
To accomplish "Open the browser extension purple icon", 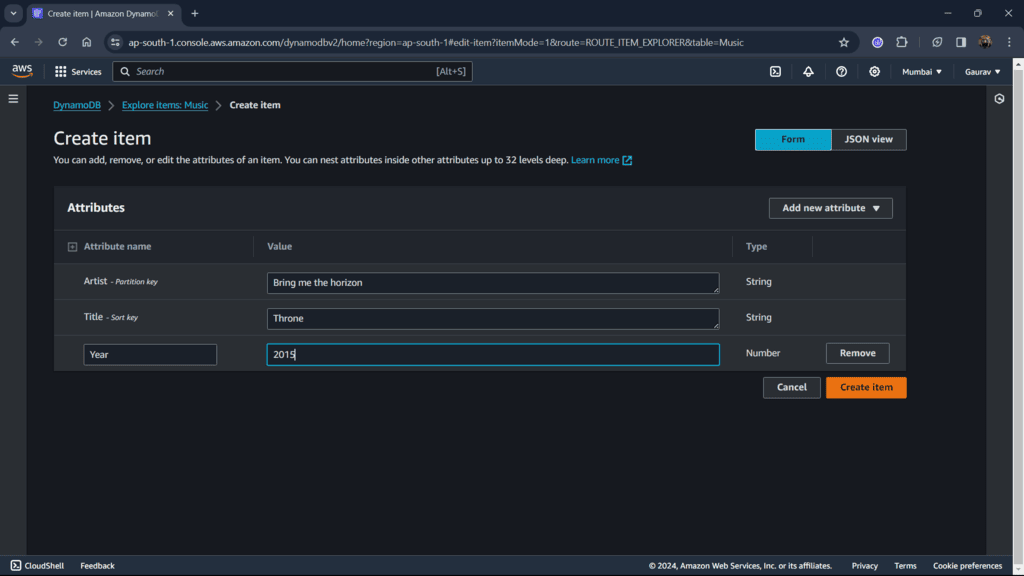I will point(877,42).
